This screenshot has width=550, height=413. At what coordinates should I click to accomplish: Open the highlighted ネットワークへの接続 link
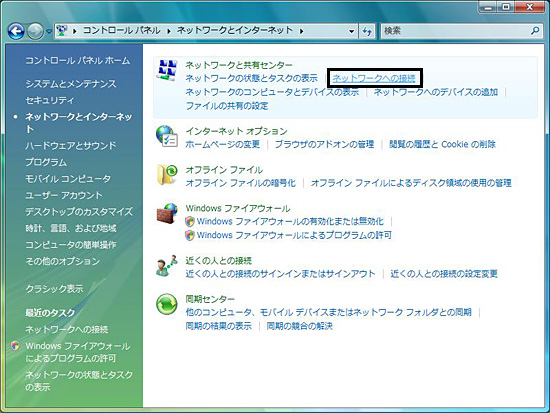tap(374, 78)
